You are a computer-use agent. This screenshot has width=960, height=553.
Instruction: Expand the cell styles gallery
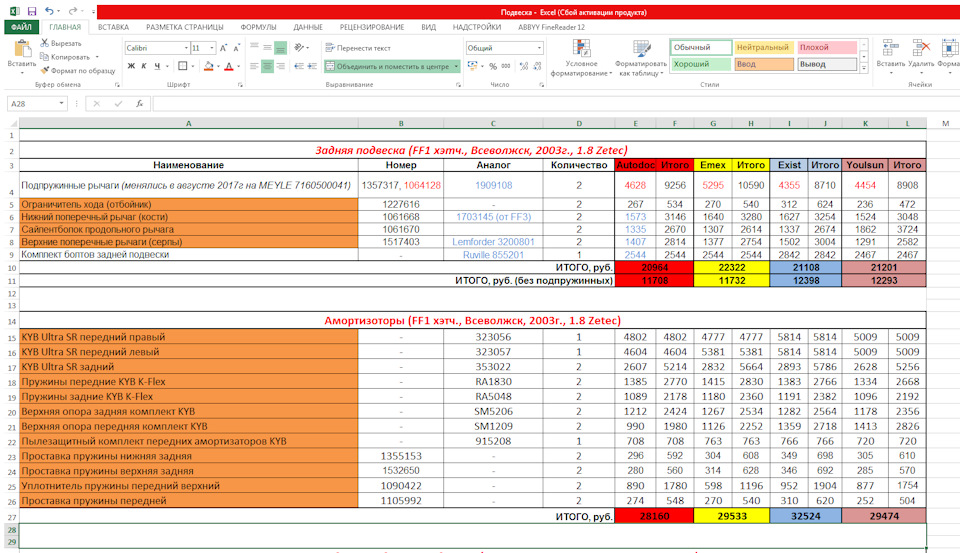(x=864, y=67)
